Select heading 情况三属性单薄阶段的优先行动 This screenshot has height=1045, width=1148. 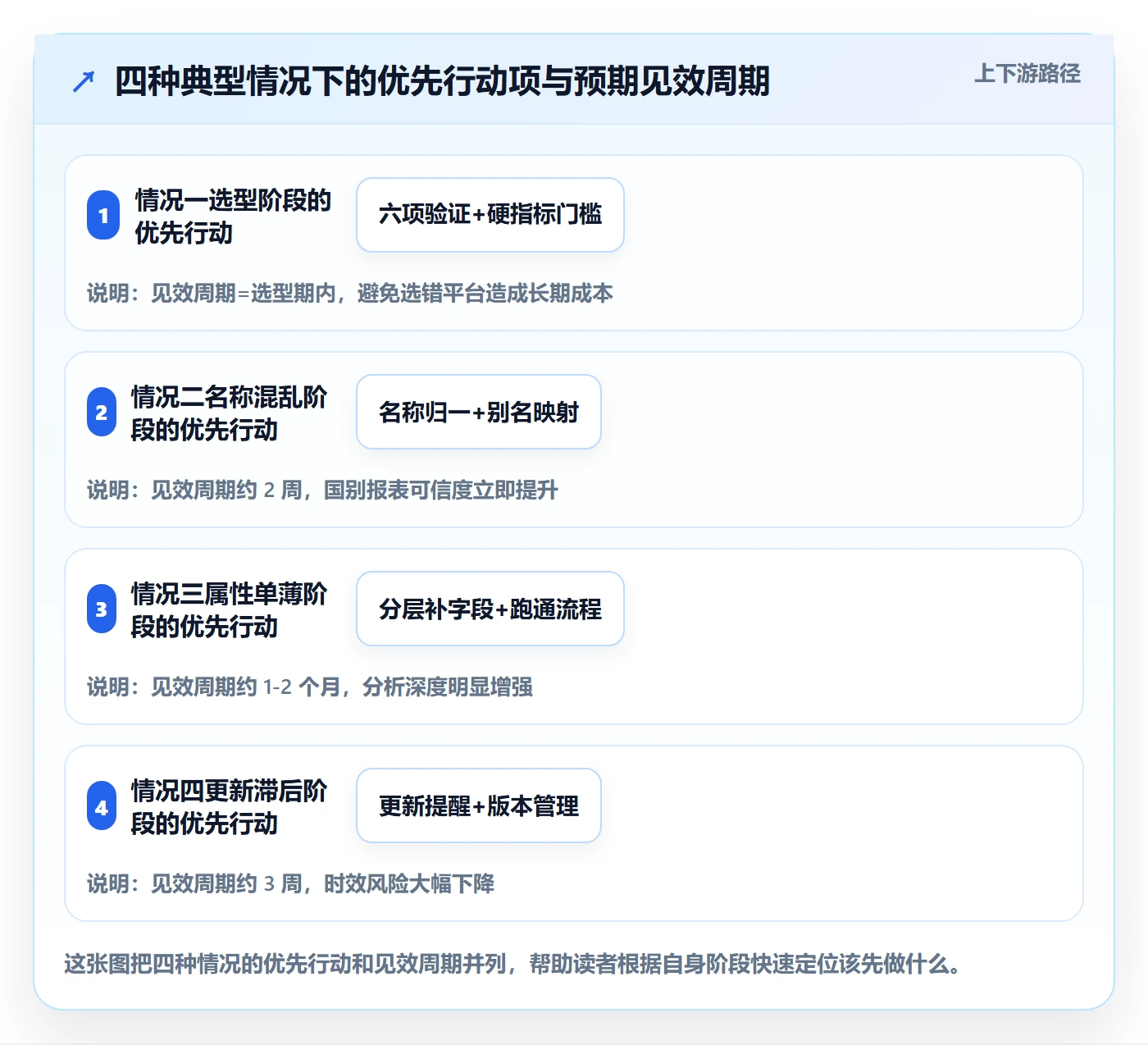(229, 609)
